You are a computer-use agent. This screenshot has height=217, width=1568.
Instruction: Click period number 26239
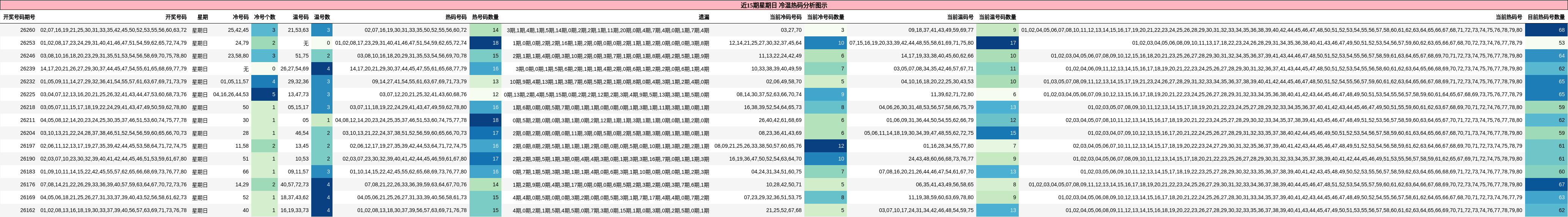click(x=27, y=69)
